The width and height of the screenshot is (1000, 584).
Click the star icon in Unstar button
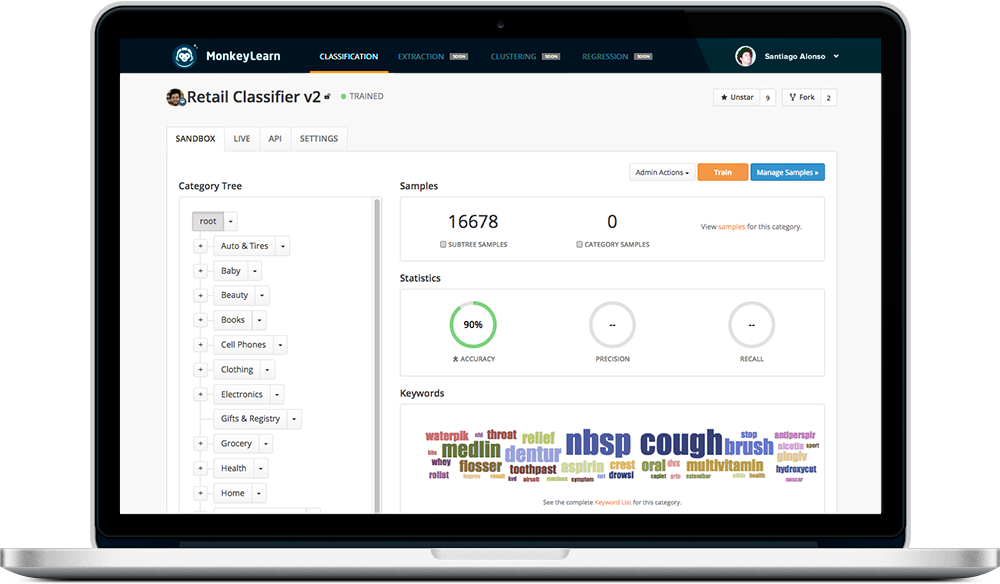point(724,98)
